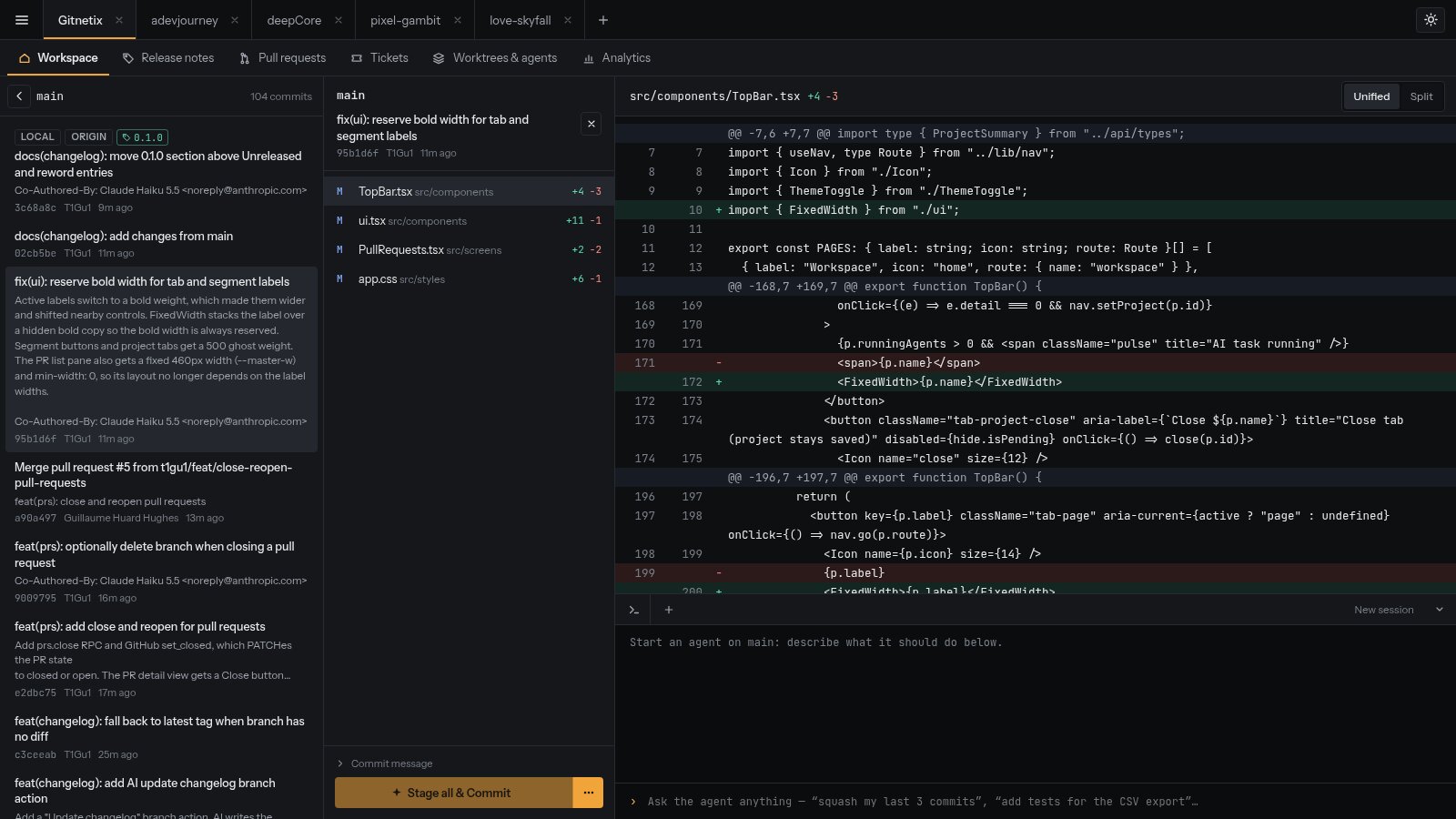1456x819 pixels.
Task: Select the TopBar.tsx changed file
Action: [469, 191]
